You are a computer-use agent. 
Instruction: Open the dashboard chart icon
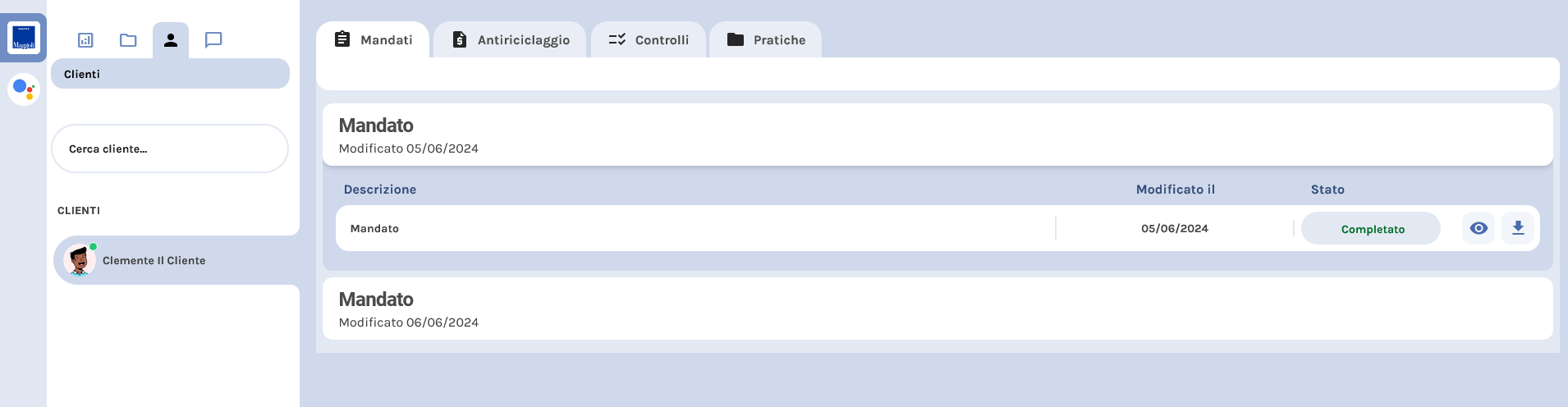(x=85, y=40)
